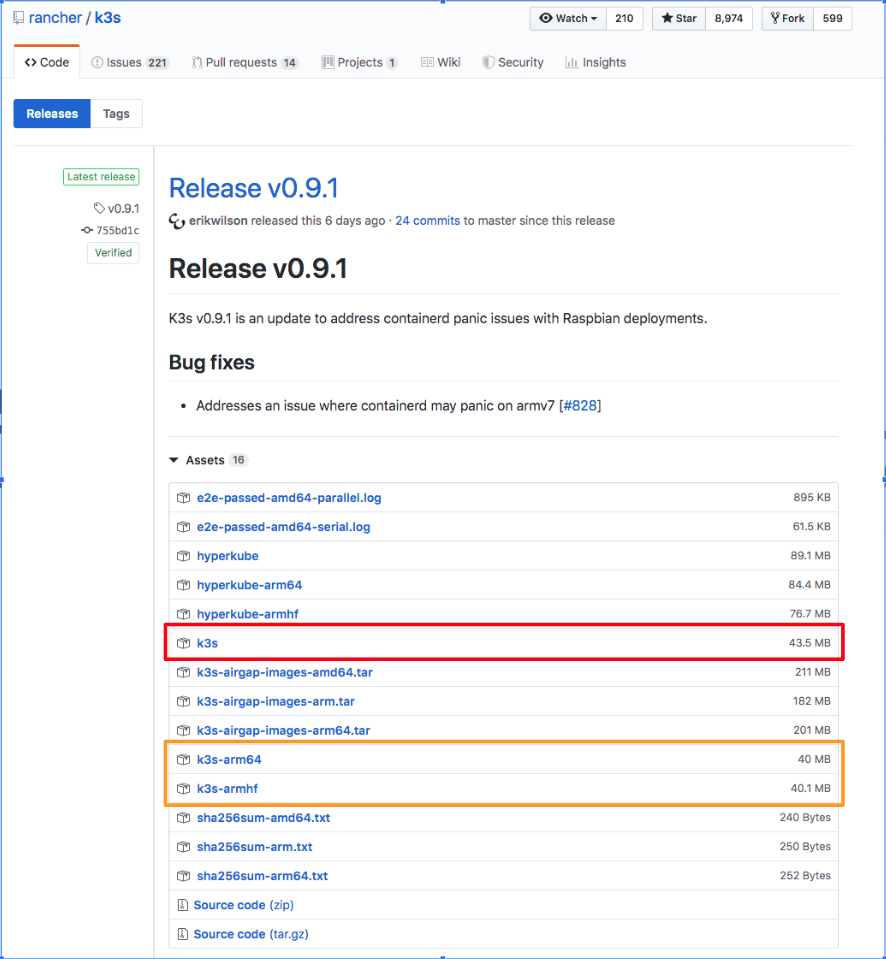The width and height of the screenshot is (886, 959).
Task: Click the 895 KB file size text
Action: coord(812,498)
